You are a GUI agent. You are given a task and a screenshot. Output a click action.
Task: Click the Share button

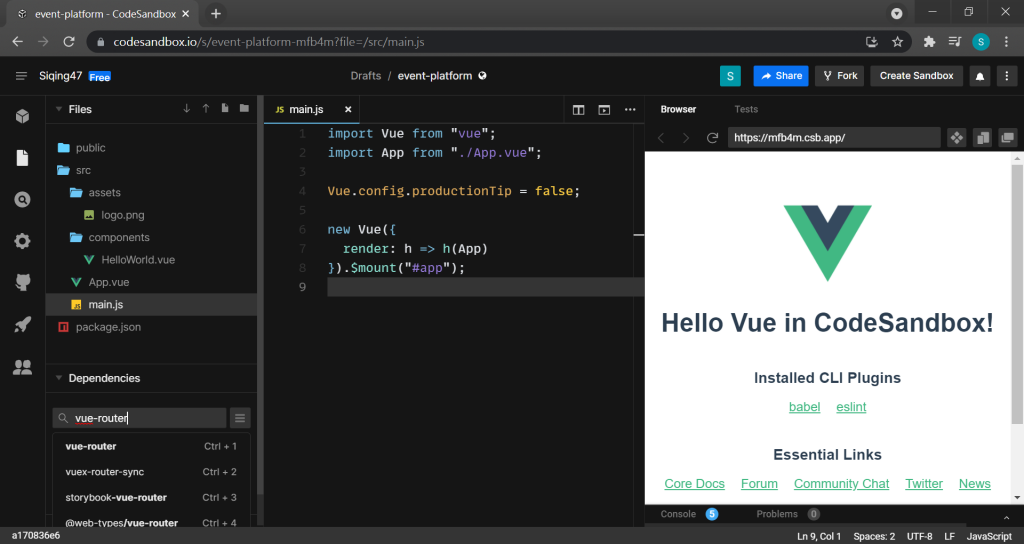pos(781,76)
